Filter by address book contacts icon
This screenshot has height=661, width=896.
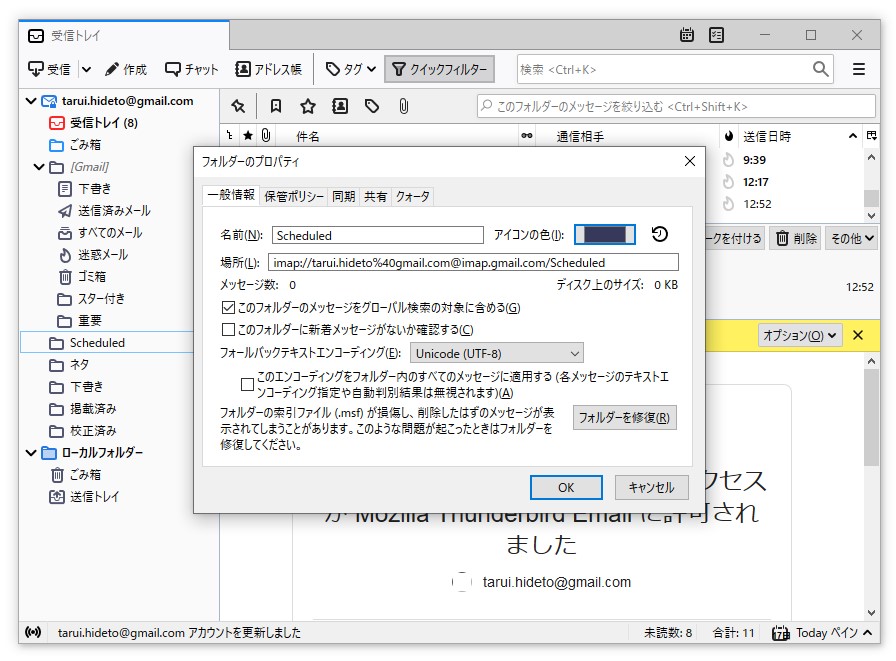(340, 106)
